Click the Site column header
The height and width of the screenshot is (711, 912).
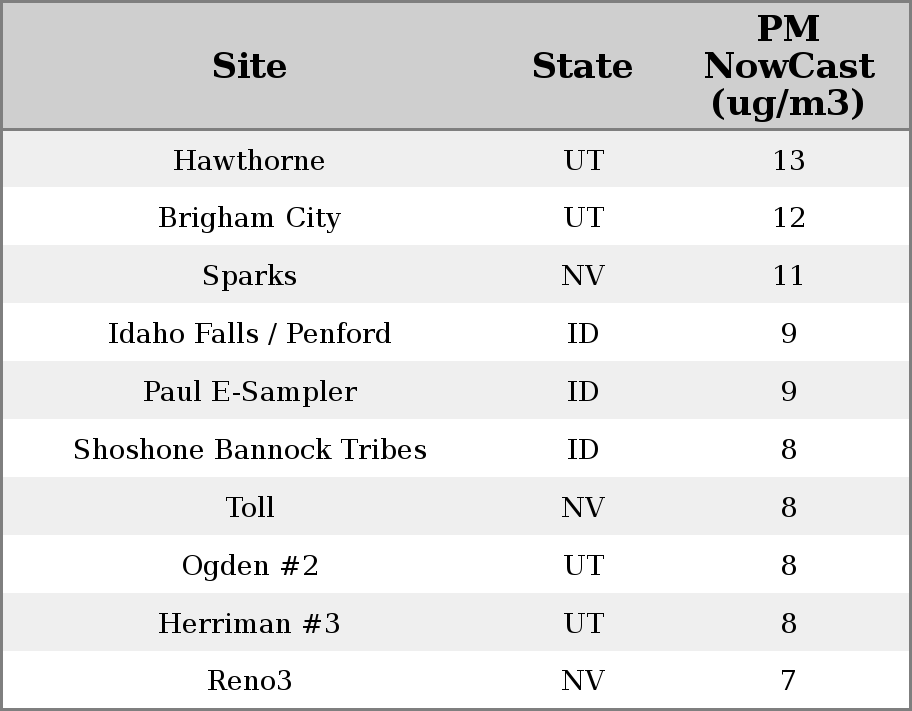click(249, 66)
